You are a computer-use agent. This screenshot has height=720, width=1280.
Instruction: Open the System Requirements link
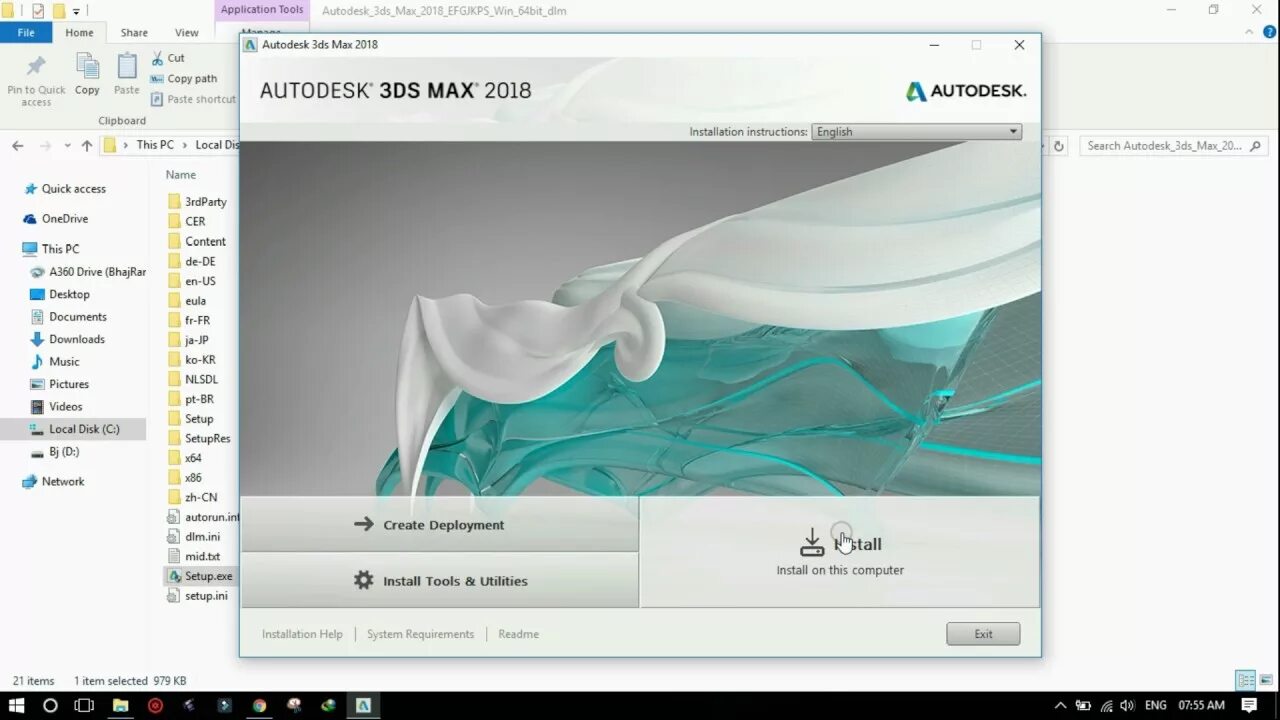(420, 634)
